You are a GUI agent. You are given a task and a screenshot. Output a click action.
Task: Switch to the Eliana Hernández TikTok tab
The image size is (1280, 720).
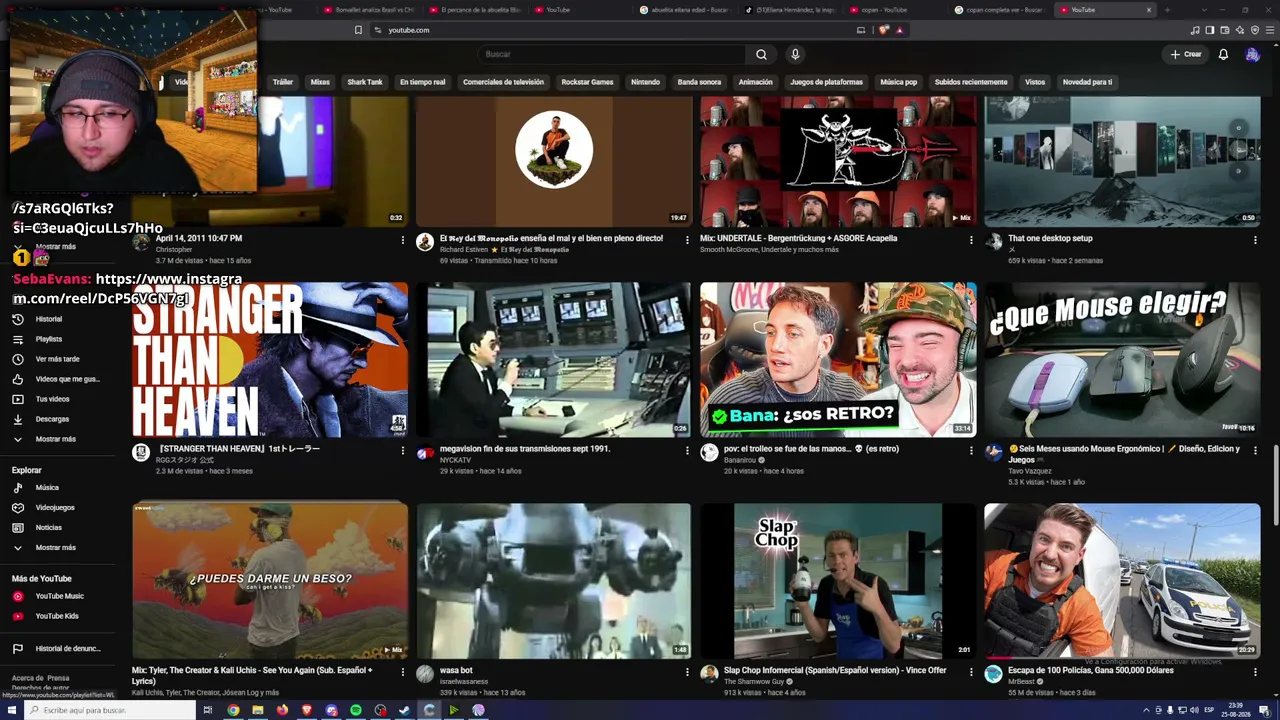point(789,10)
